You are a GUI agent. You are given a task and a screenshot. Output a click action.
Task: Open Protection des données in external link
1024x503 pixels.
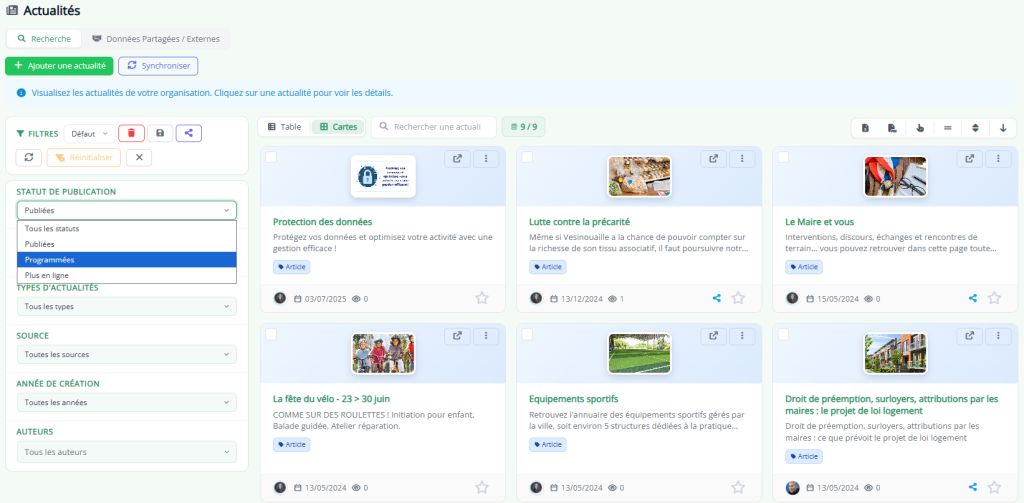tap(458, 159)
